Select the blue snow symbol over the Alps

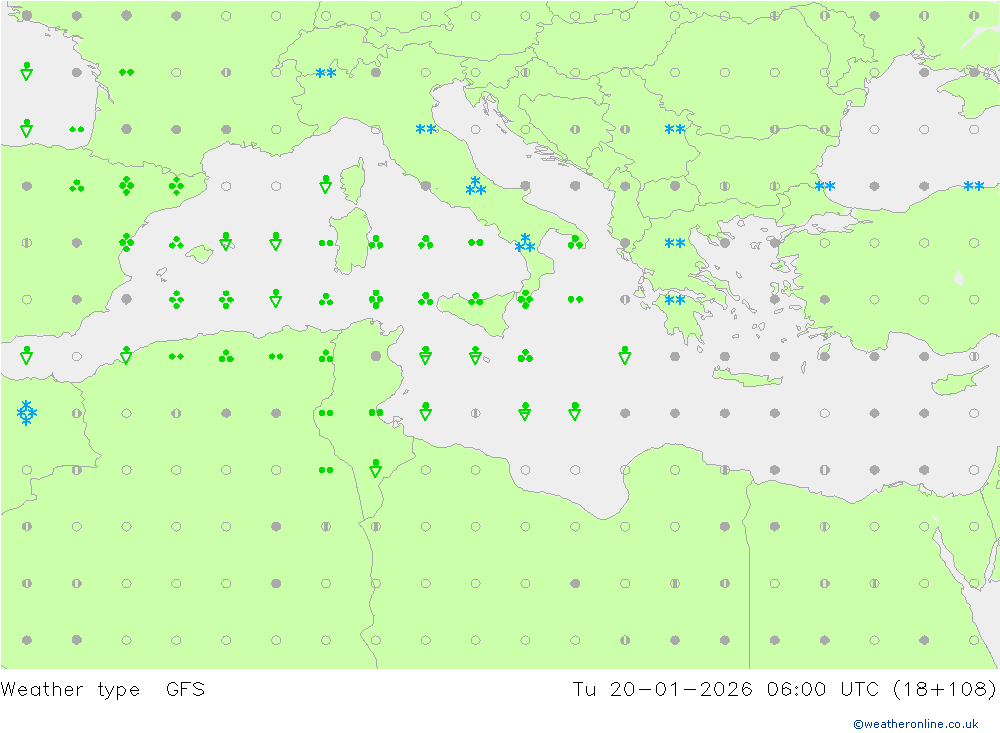point(325,73)
